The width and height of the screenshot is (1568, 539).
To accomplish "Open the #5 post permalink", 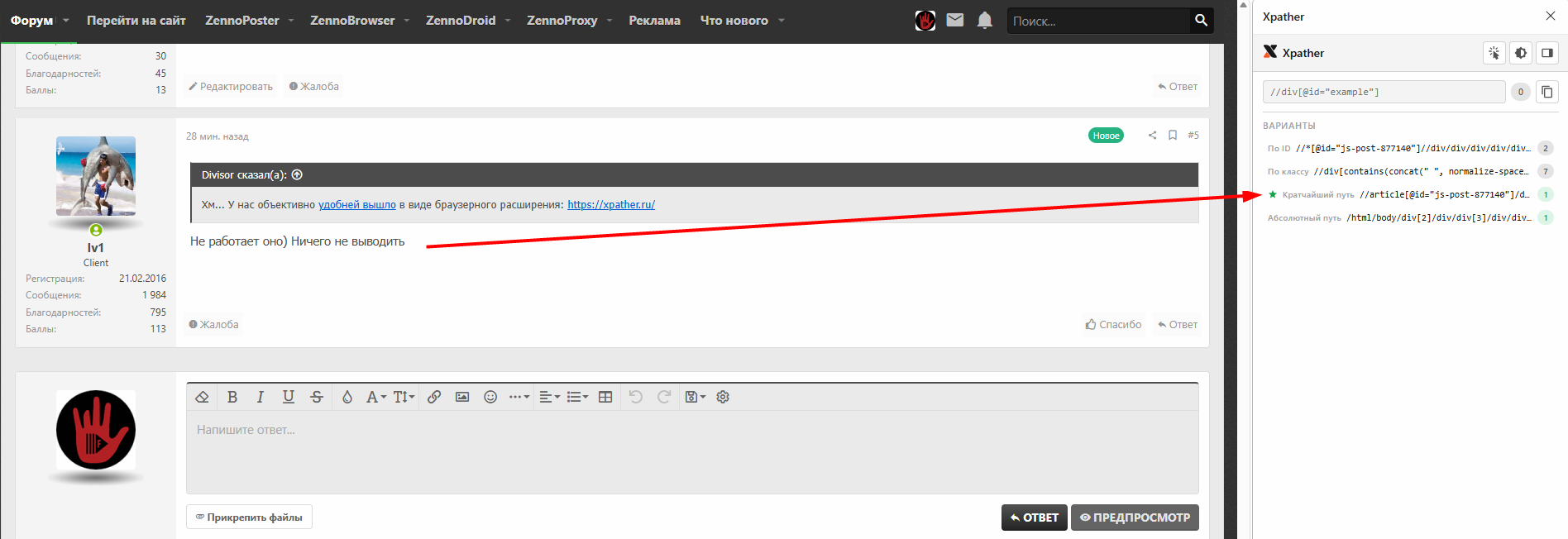I will tap(1193, 135).
